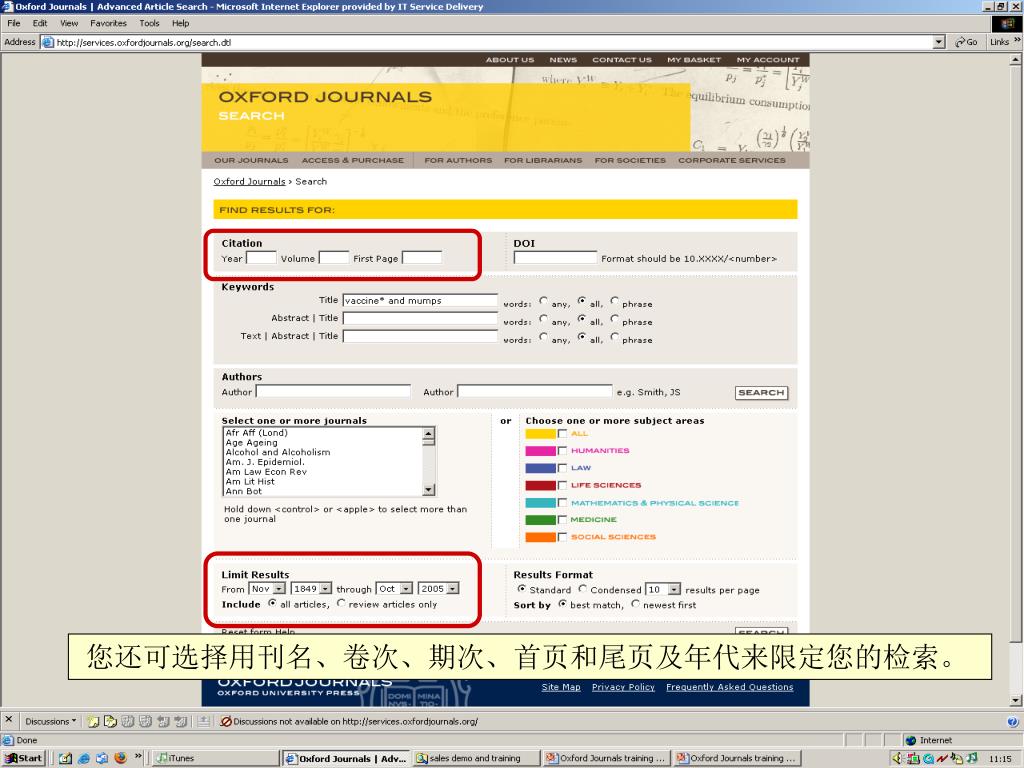The image size is (1024, 768).
Task: Open the Edit menu
Action: [x=40, y=23]
